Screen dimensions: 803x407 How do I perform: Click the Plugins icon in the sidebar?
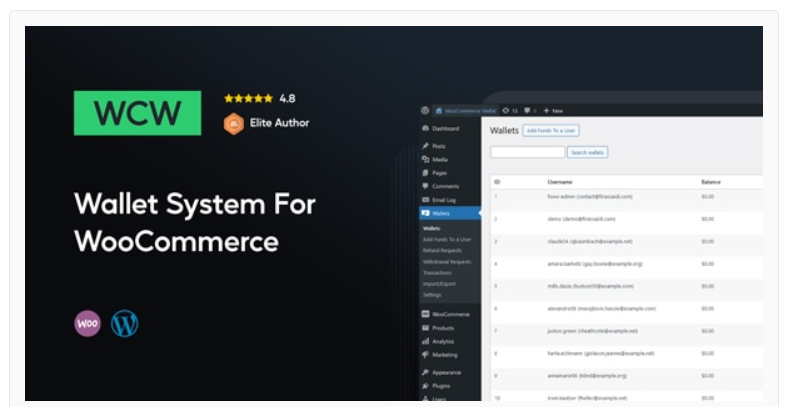425,385
